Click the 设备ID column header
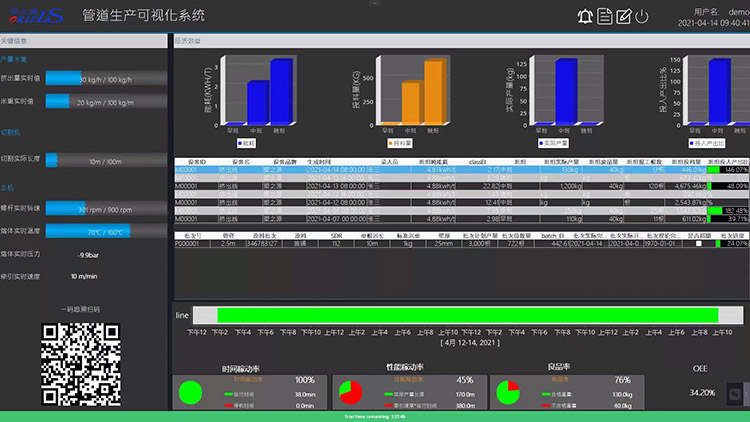Screen dimensions: 750x422 197,162
